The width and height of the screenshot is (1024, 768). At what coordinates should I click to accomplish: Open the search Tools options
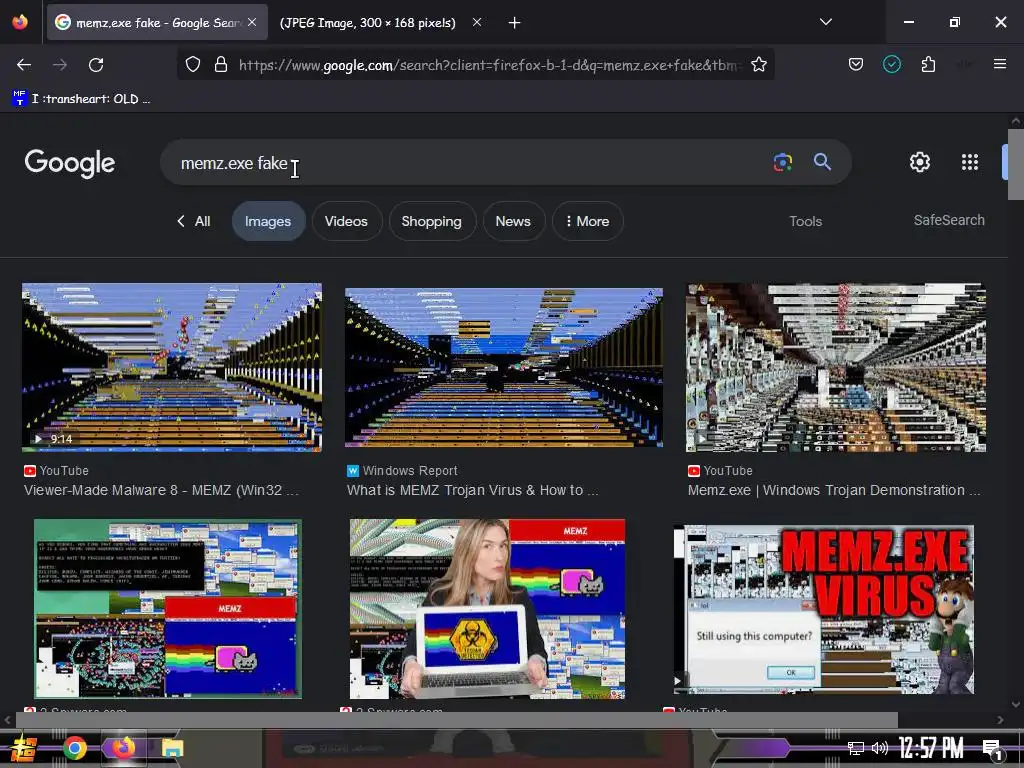coord(805,221)
